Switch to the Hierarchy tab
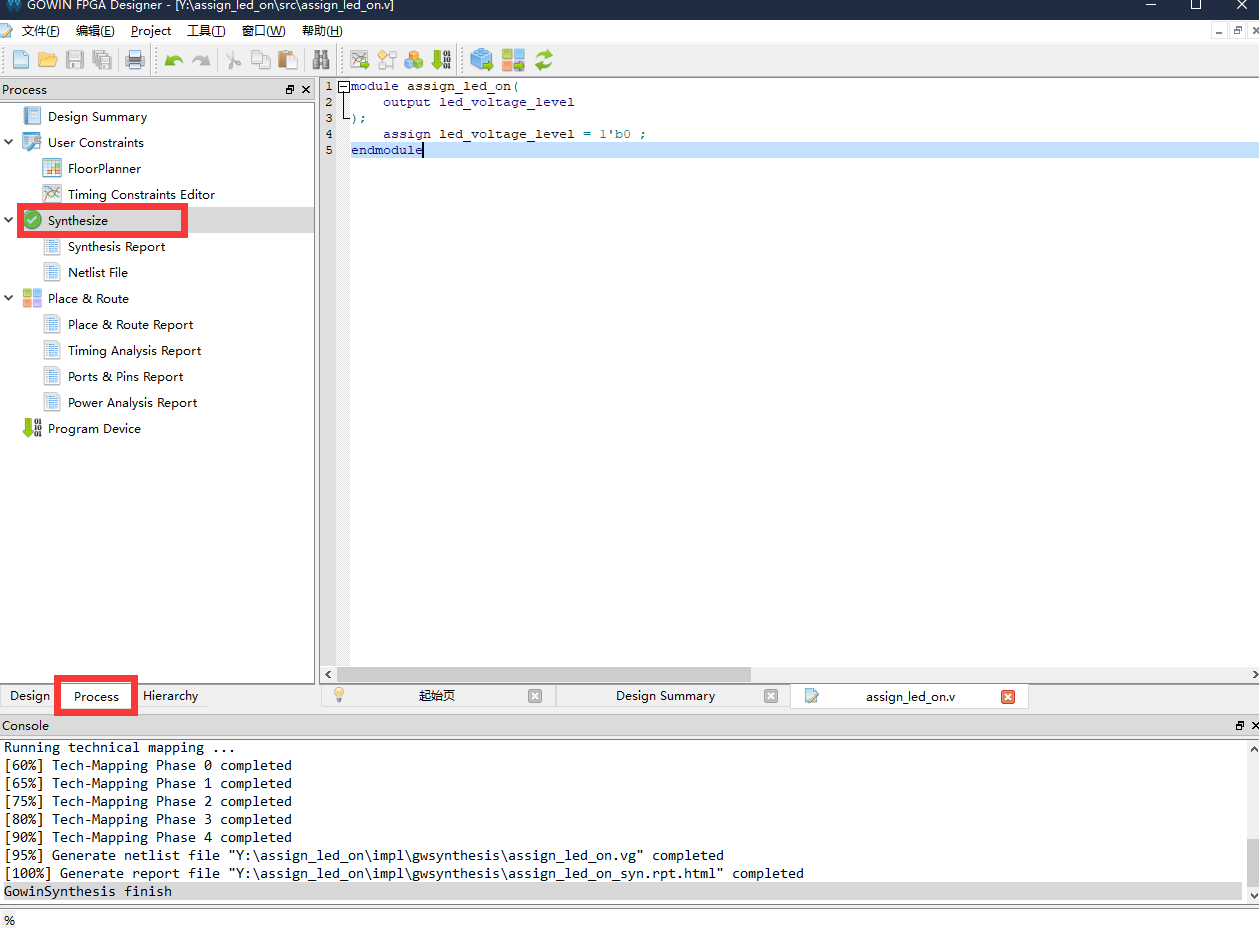 coord(171,696)
